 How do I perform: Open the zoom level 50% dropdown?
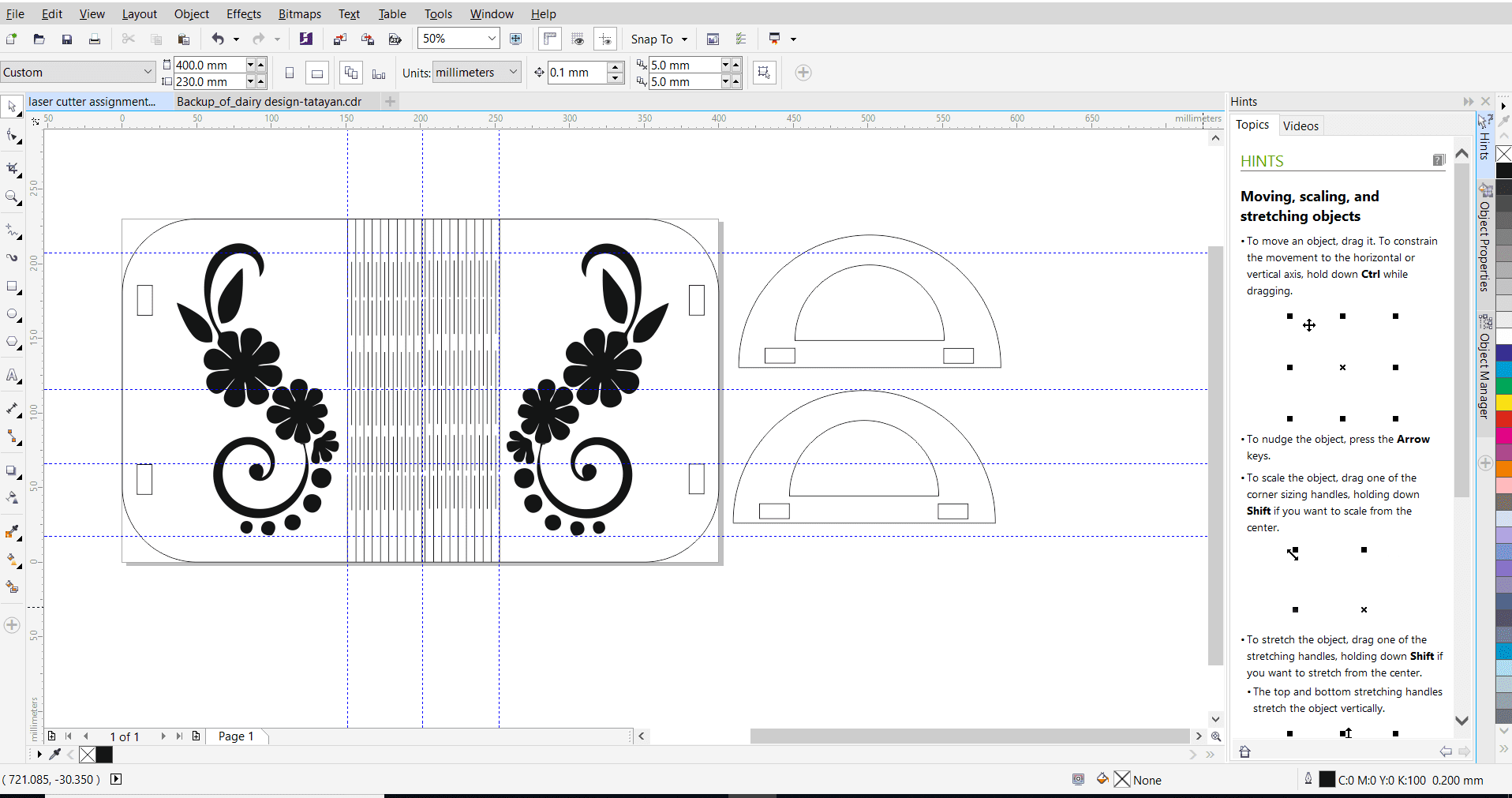pos(492,39)
